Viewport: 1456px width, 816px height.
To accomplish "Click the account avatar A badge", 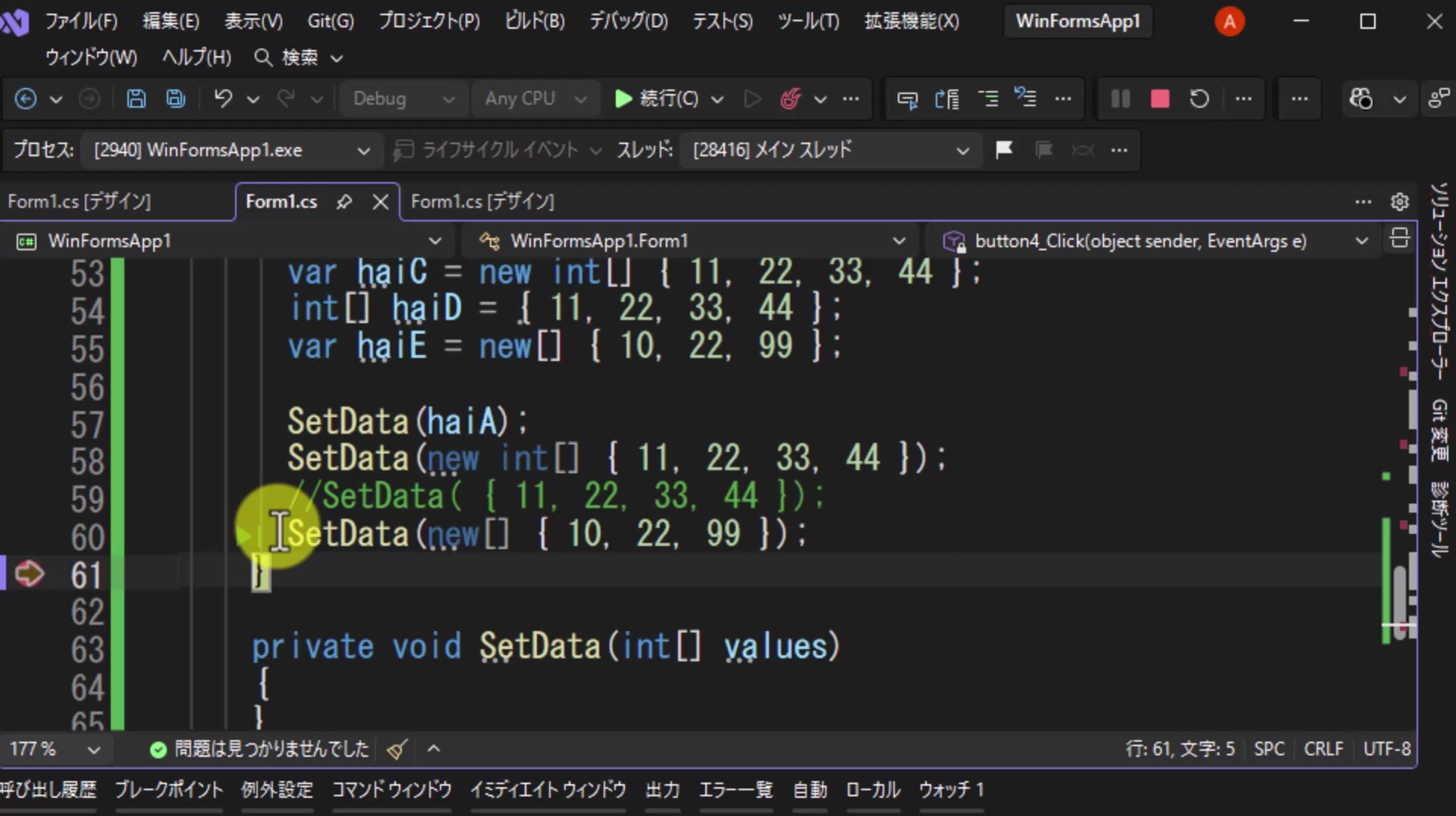I will (x=1229, y=21).
